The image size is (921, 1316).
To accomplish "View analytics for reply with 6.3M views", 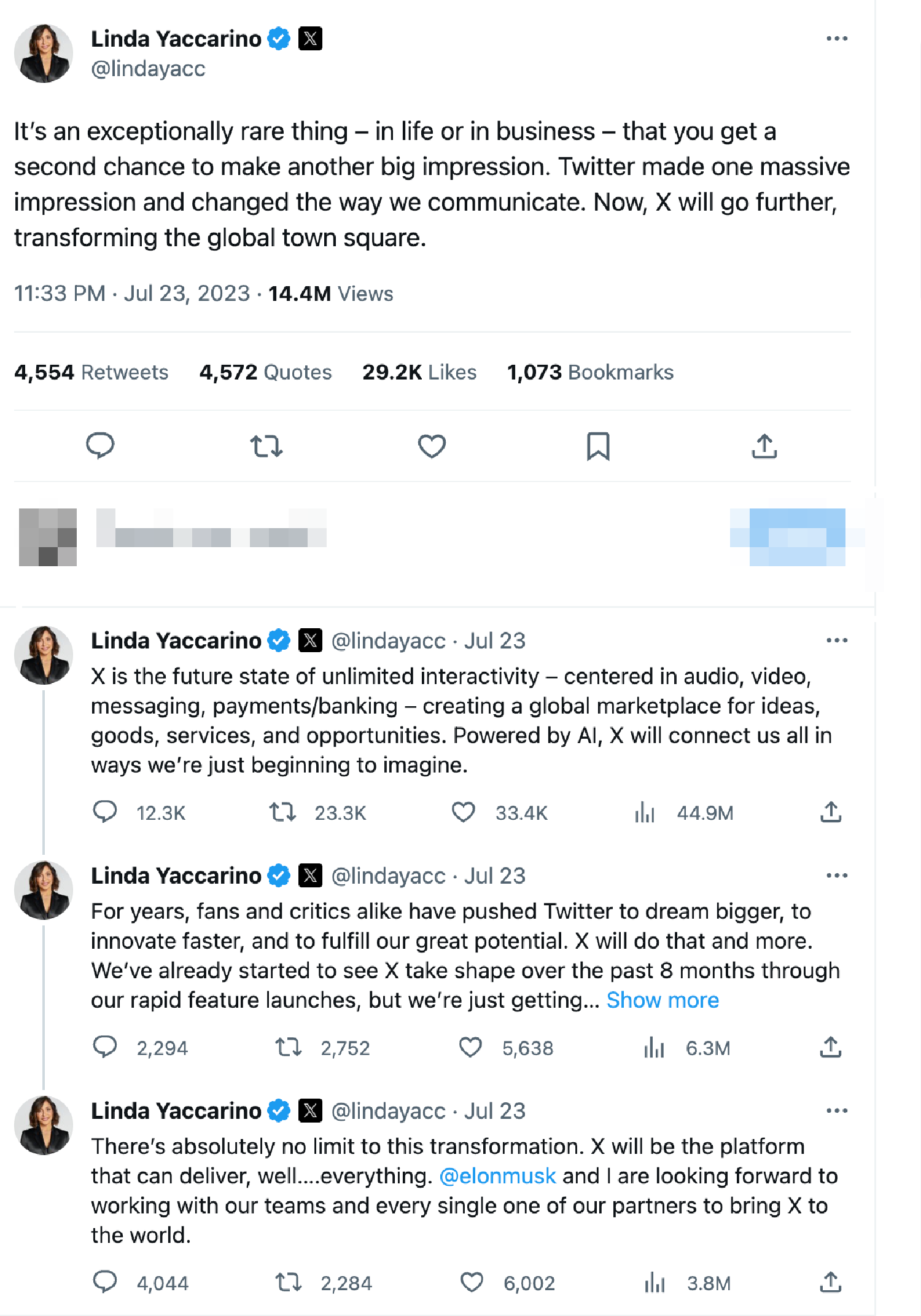I will 655,1048.
